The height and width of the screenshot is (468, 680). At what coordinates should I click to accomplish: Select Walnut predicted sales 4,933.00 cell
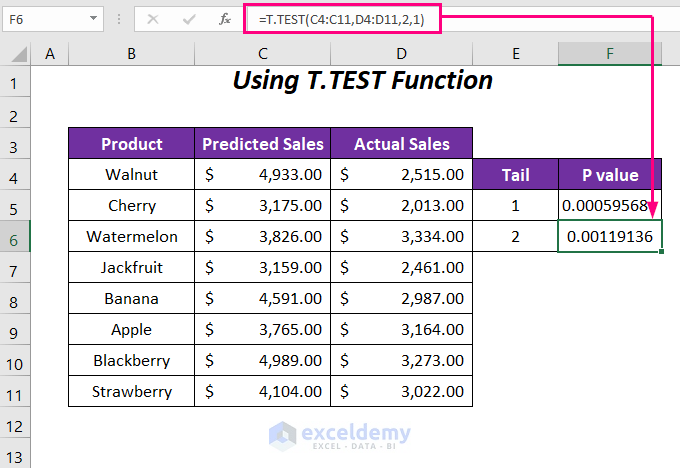click(x=262, y=175)
